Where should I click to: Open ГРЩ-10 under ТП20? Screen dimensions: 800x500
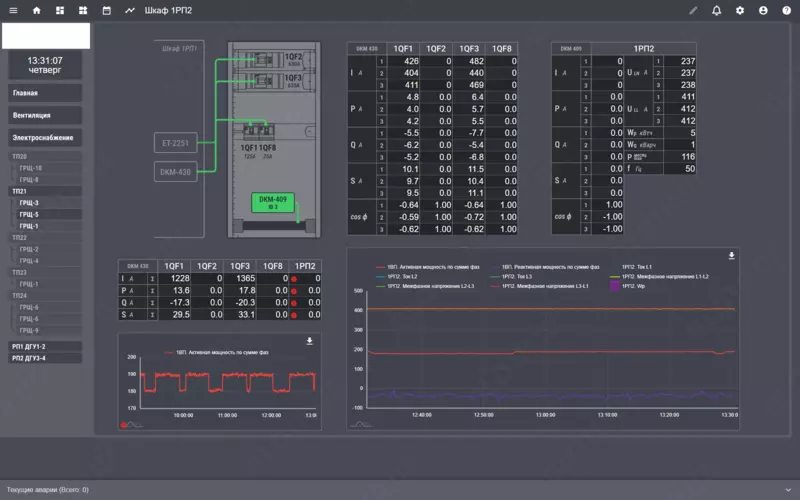(48, 168)
